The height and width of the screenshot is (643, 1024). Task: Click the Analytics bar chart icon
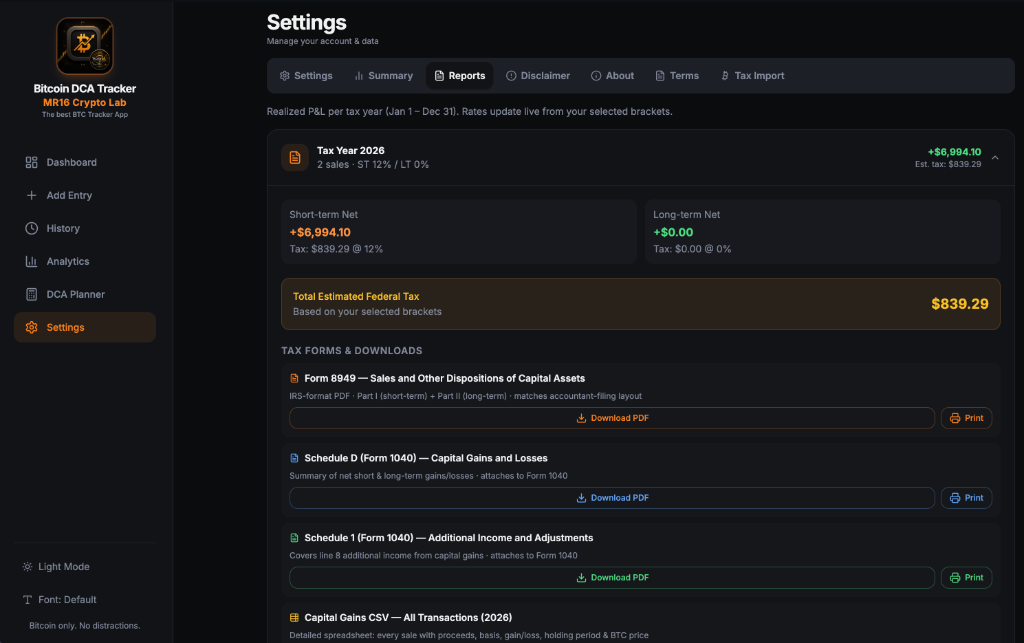31,261
